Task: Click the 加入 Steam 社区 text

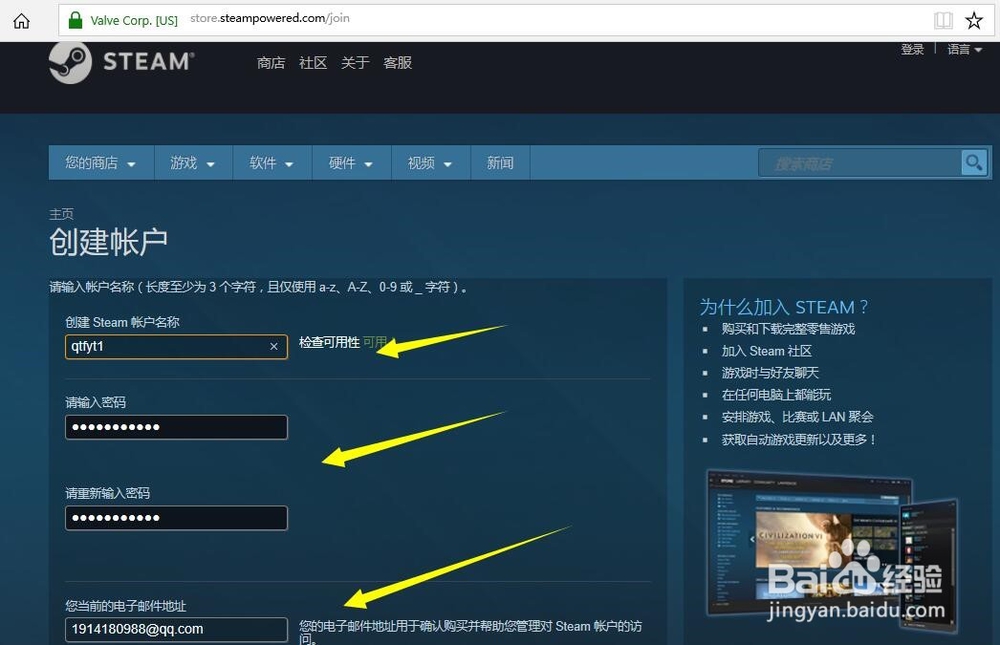Action: 767,351
